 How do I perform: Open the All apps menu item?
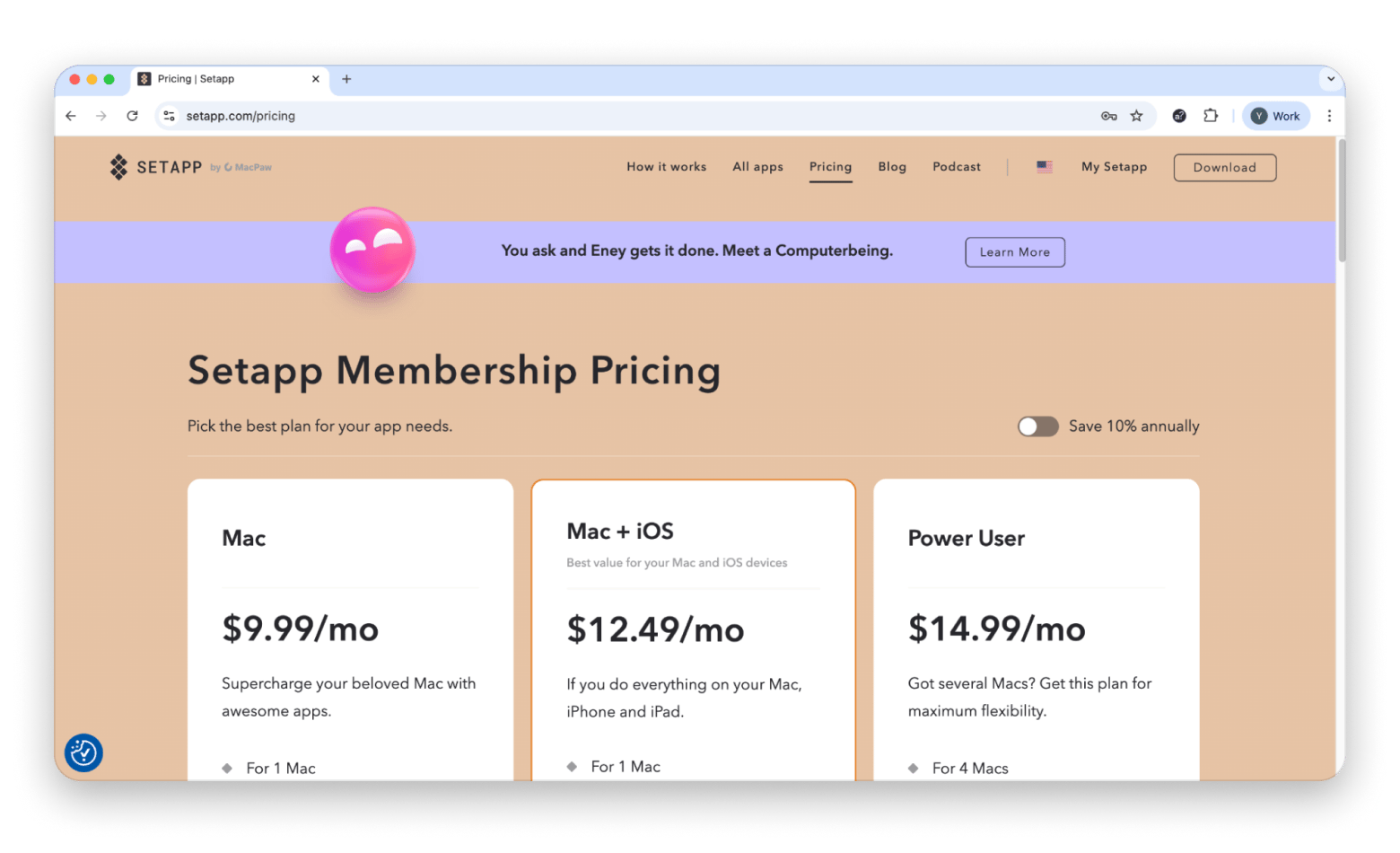757,167
